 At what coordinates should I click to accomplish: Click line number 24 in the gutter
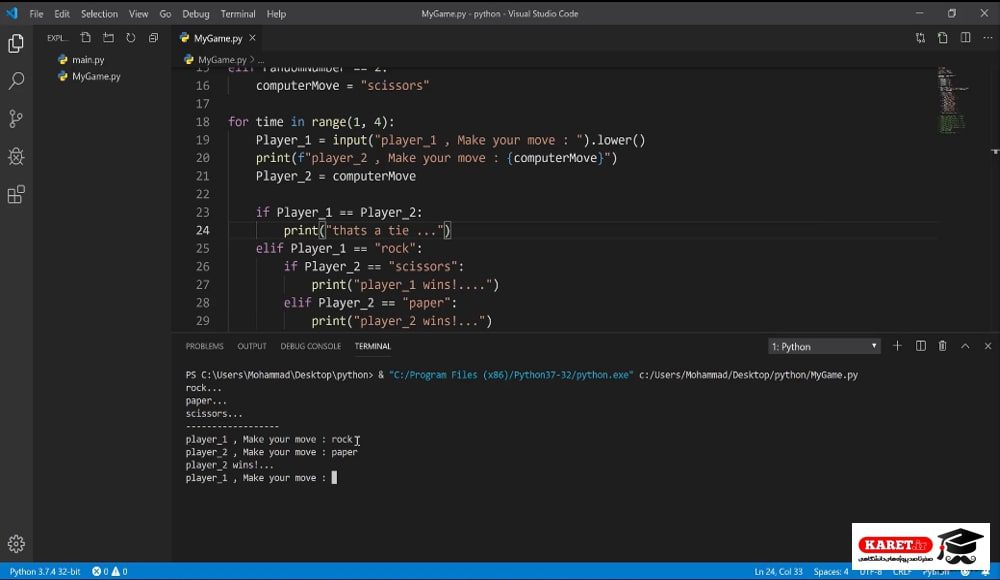(202, 230)
